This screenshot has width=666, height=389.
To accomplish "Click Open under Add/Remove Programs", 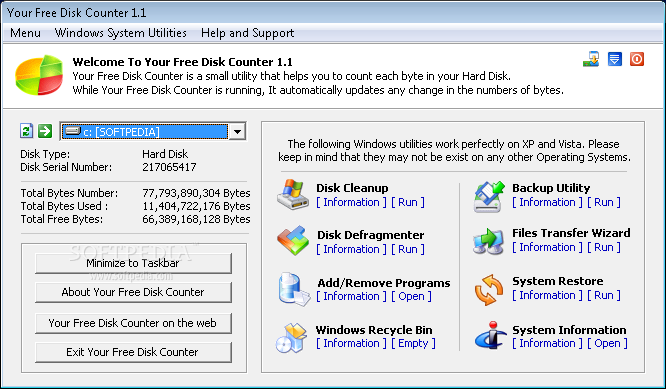I will 411,296.
